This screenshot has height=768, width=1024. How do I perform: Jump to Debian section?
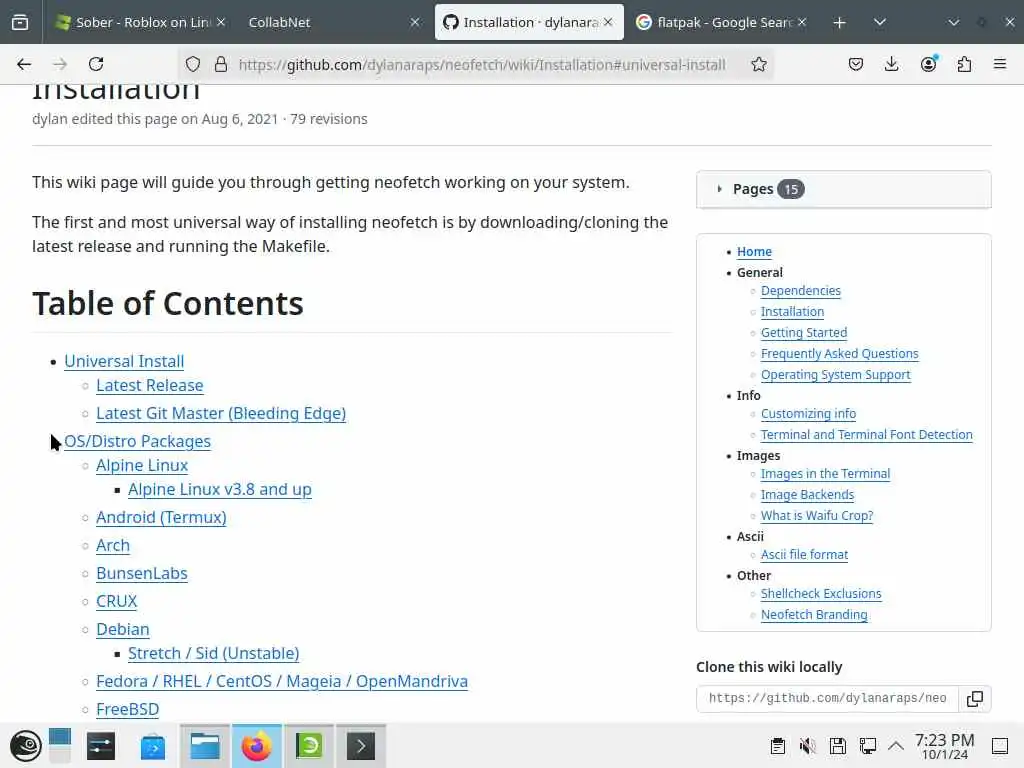tap(123, 630)
